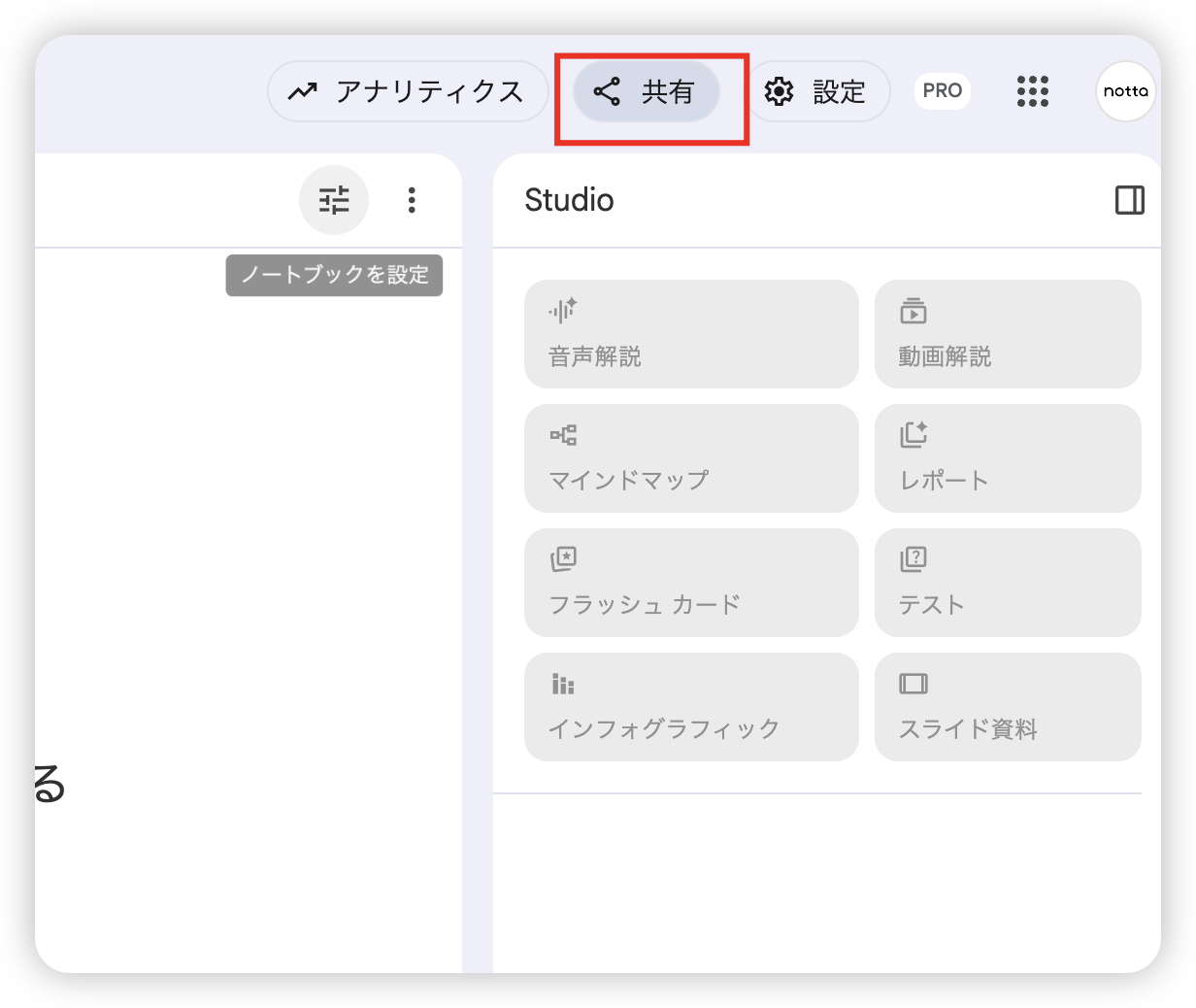Click the Studio panel heading
This screenshot has width=1196, height=1008.
click(569, 200)
